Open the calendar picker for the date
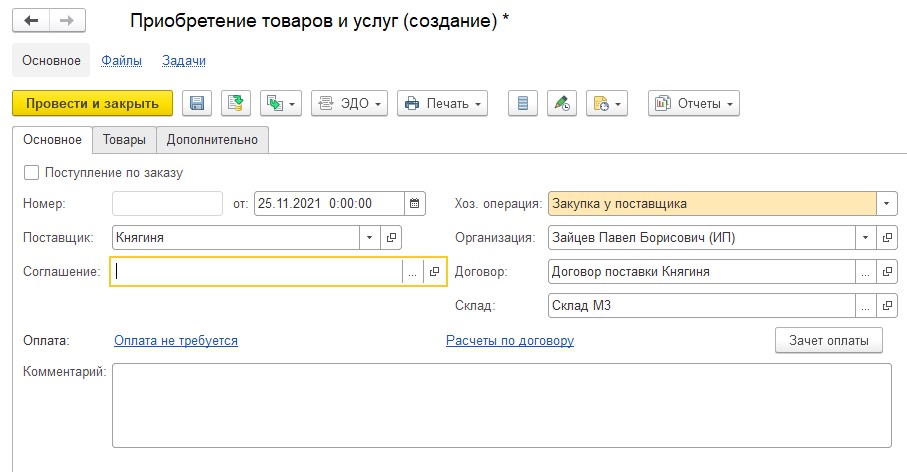The height and width of the screenshot is (472, 907). pyautogui.click(x=415, y=203)
